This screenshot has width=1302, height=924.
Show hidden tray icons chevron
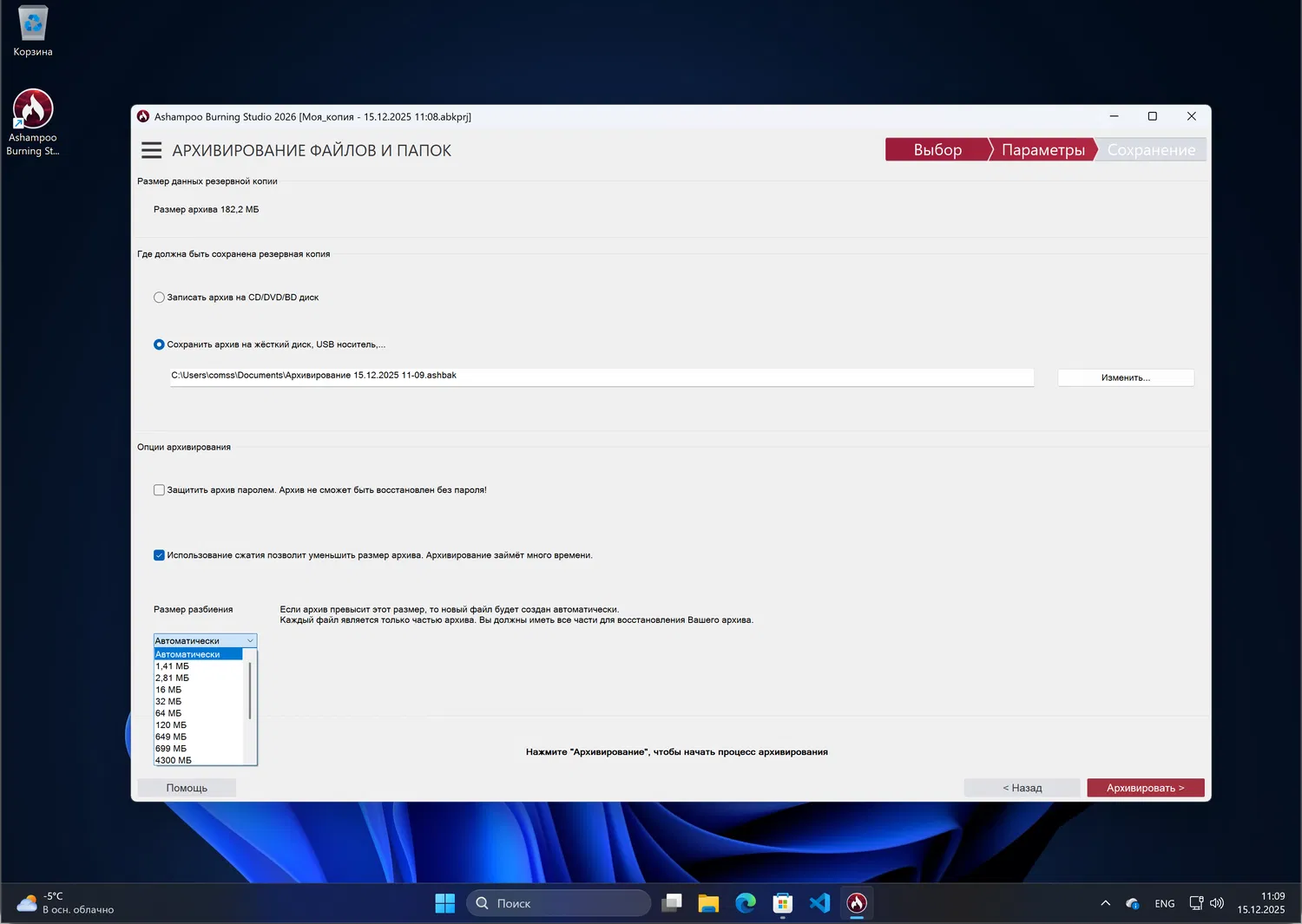[1106, 903]
